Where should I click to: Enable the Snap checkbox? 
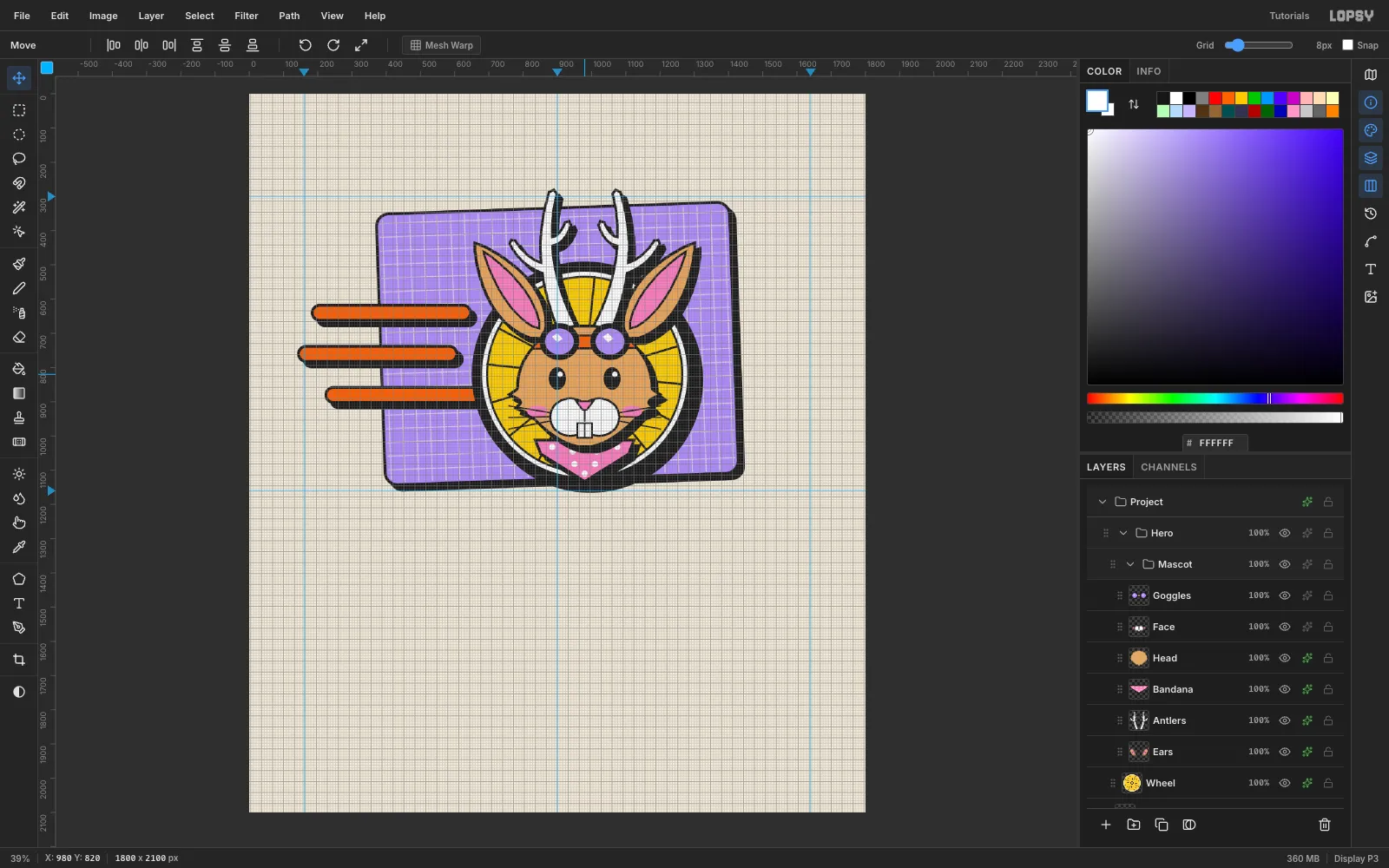pyautogui.click(x=1348, y=45)
